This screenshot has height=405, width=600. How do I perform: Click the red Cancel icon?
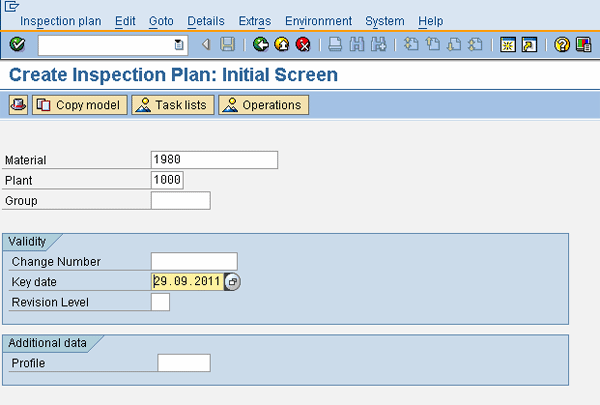coord(302,44)
